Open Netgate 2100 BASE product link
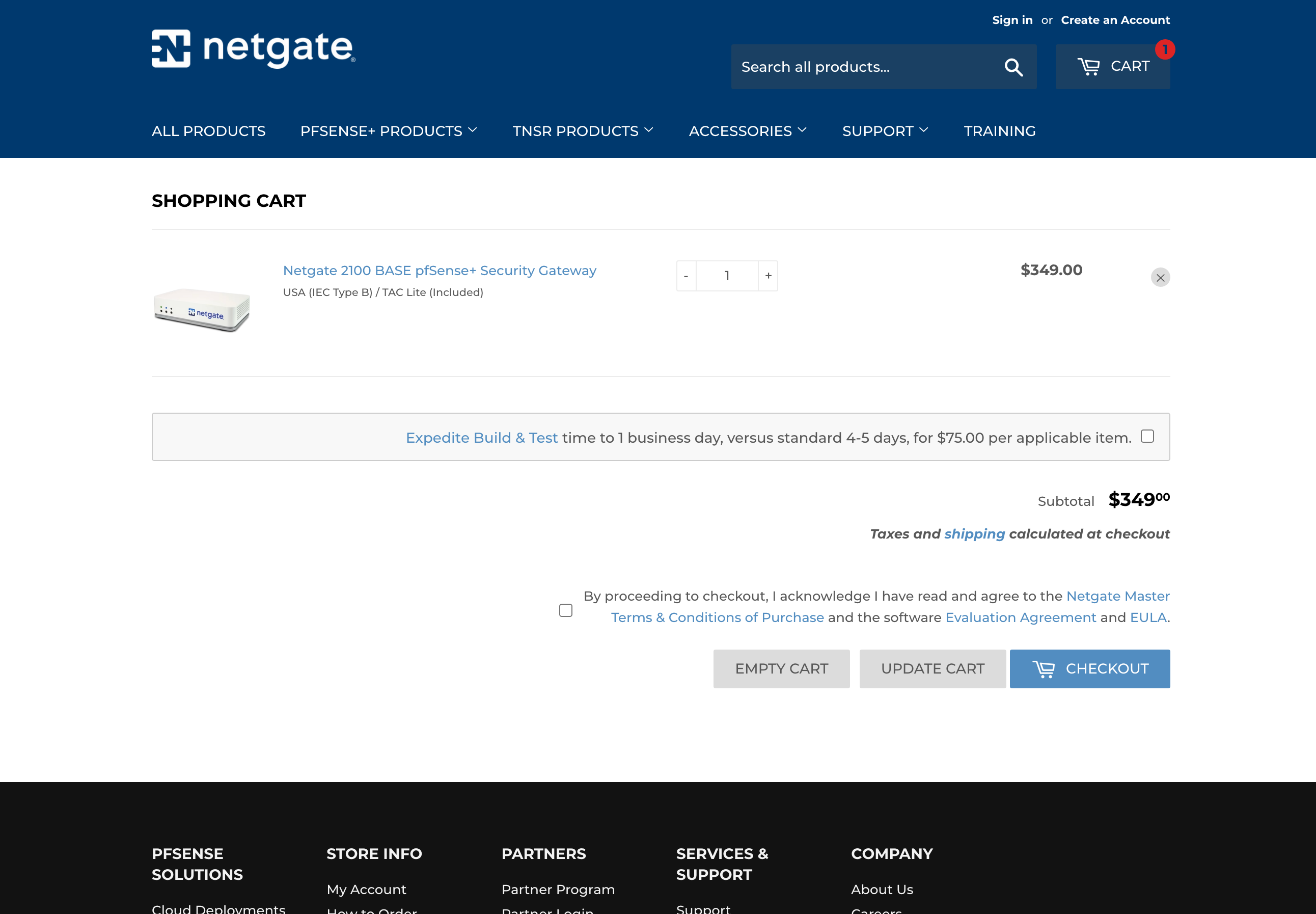 point(440,271)
